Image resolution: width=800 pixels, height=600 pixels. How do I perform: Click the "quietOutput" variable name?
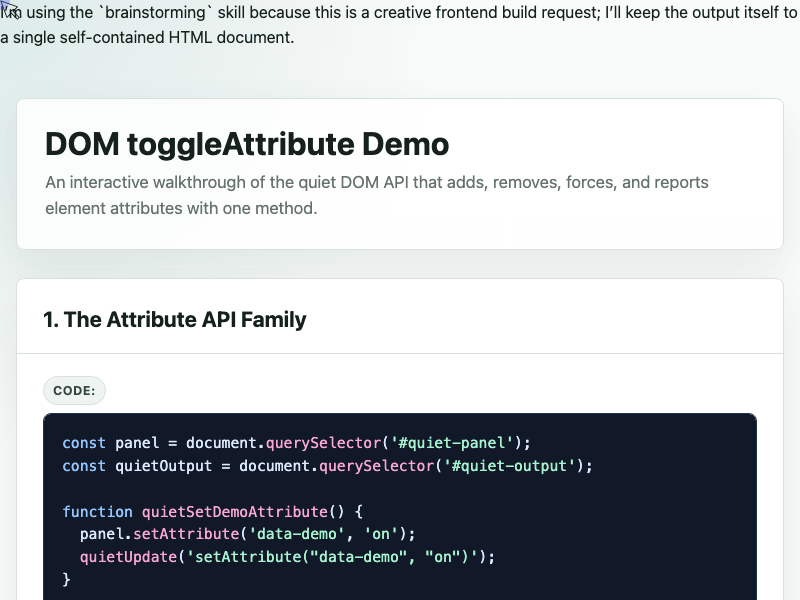tap(164, 466)
